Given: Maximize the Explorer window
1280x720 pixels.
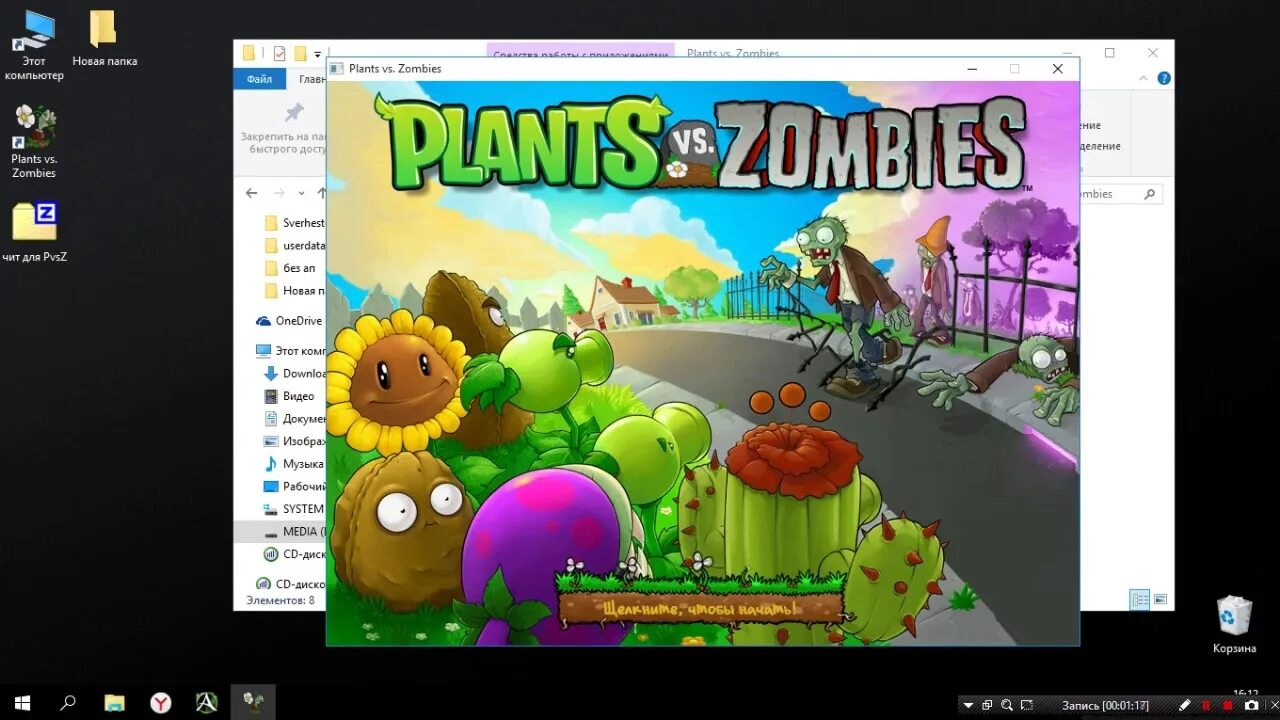Looking at the screenshot, I should 1109,53.
